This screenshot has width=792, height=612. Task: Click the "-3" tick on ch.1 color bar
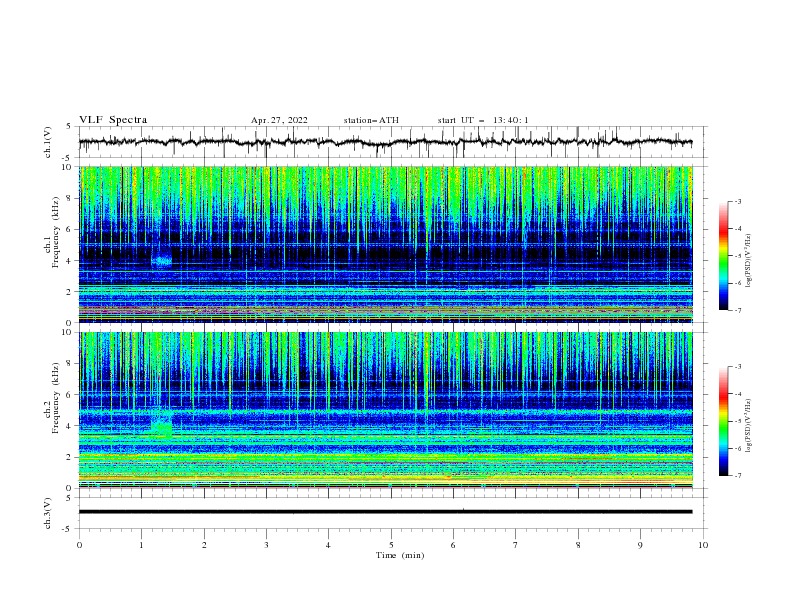click(x=737, y=201)
